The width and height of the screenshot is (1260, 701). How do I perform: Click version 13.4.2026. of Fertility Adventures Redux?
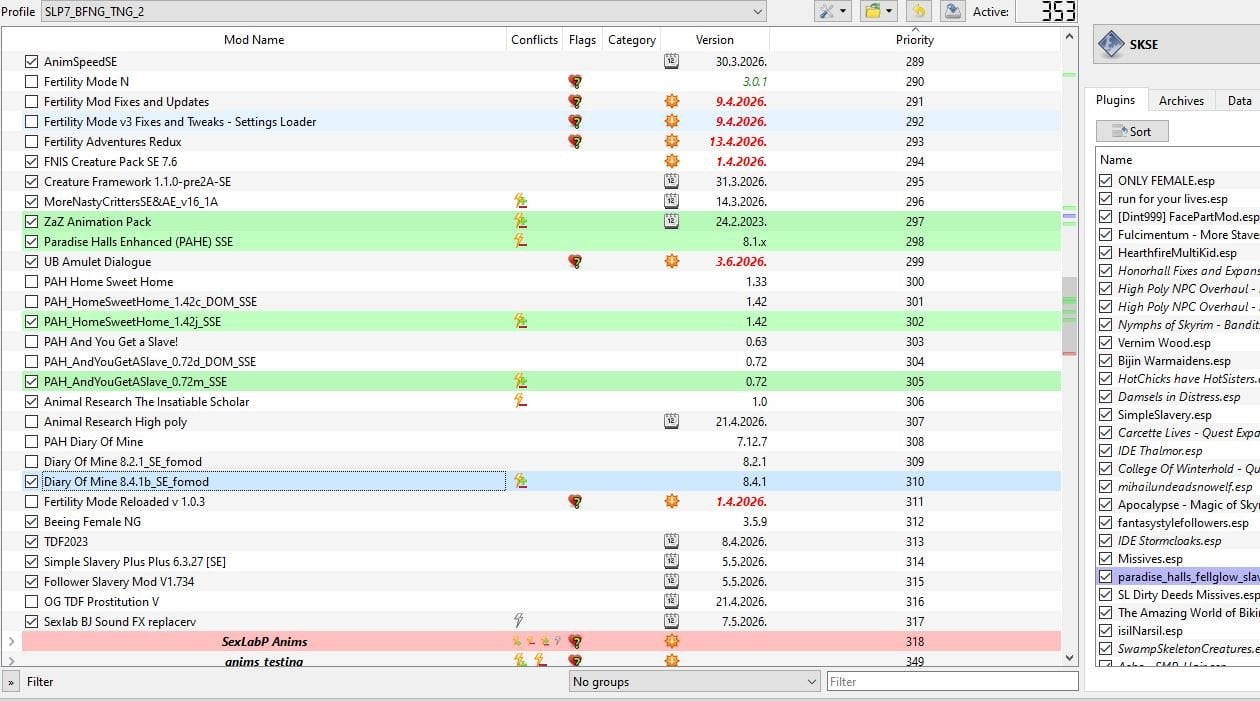coord(738,142)
